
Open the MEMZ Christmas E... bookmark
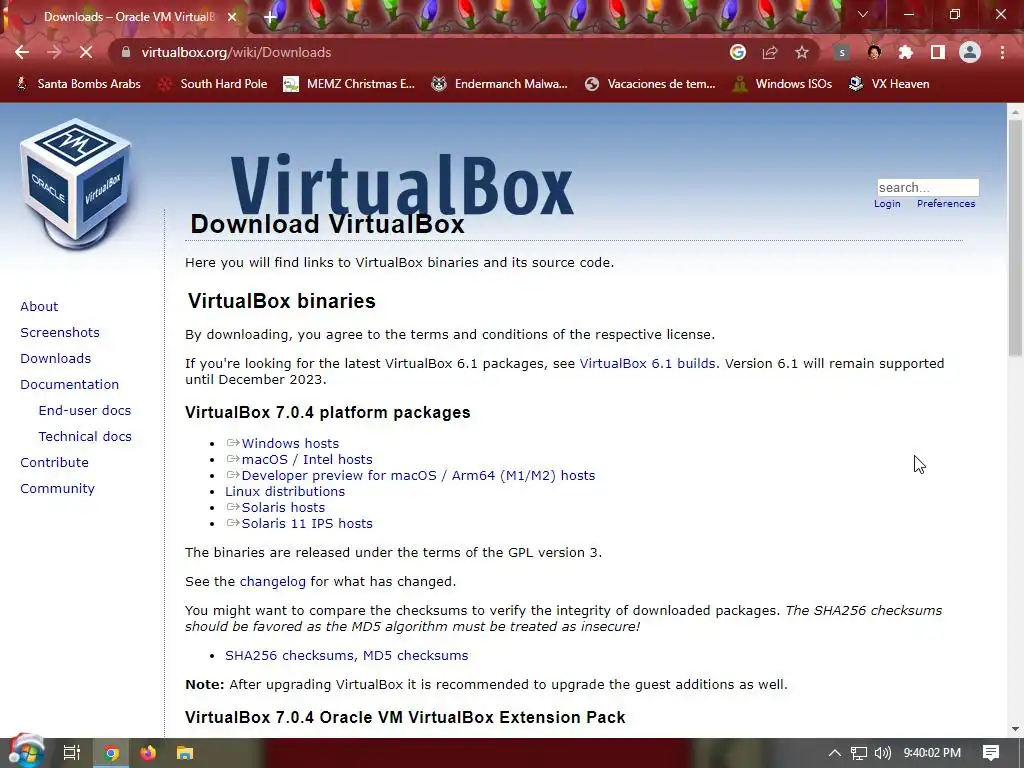coord(349,84)
